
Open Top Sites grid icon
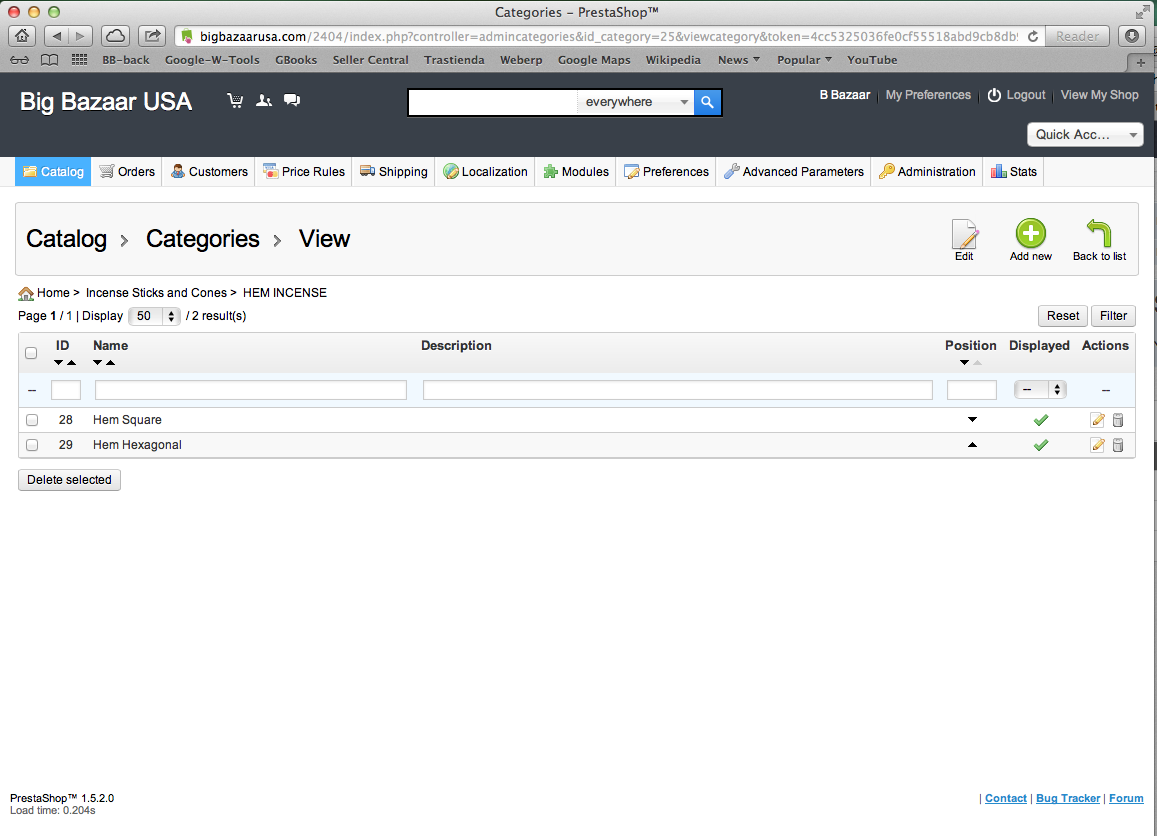tap(79, 60)
